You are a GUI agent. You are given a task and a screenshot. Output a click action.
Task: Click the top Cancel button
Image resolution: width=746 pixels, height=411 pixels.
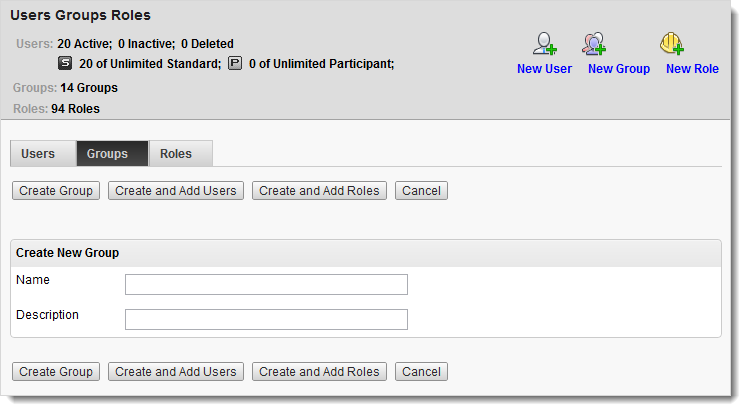(x=422, y=191)
